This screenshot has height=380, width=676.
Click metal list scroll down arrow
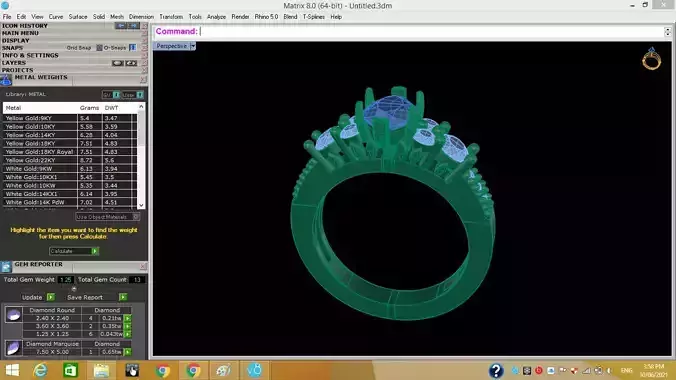pyautogui.click(x=141, y=205)
